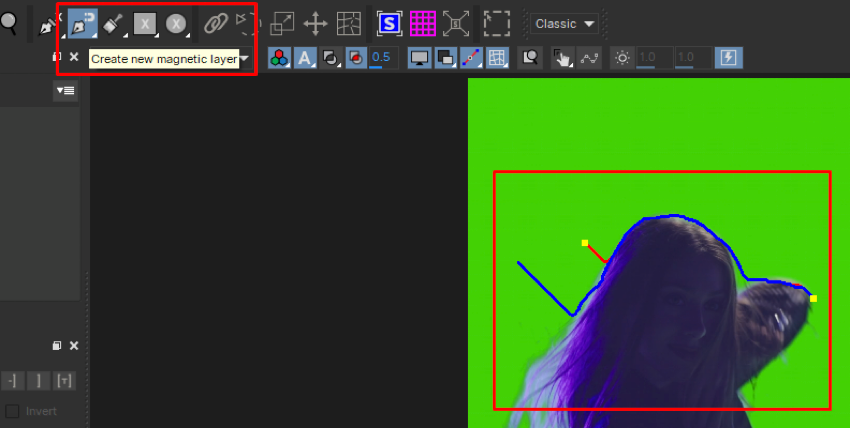The image size is (850, 428).
Task: Toggle the magenta grid overlay
Action: point(422,23)
